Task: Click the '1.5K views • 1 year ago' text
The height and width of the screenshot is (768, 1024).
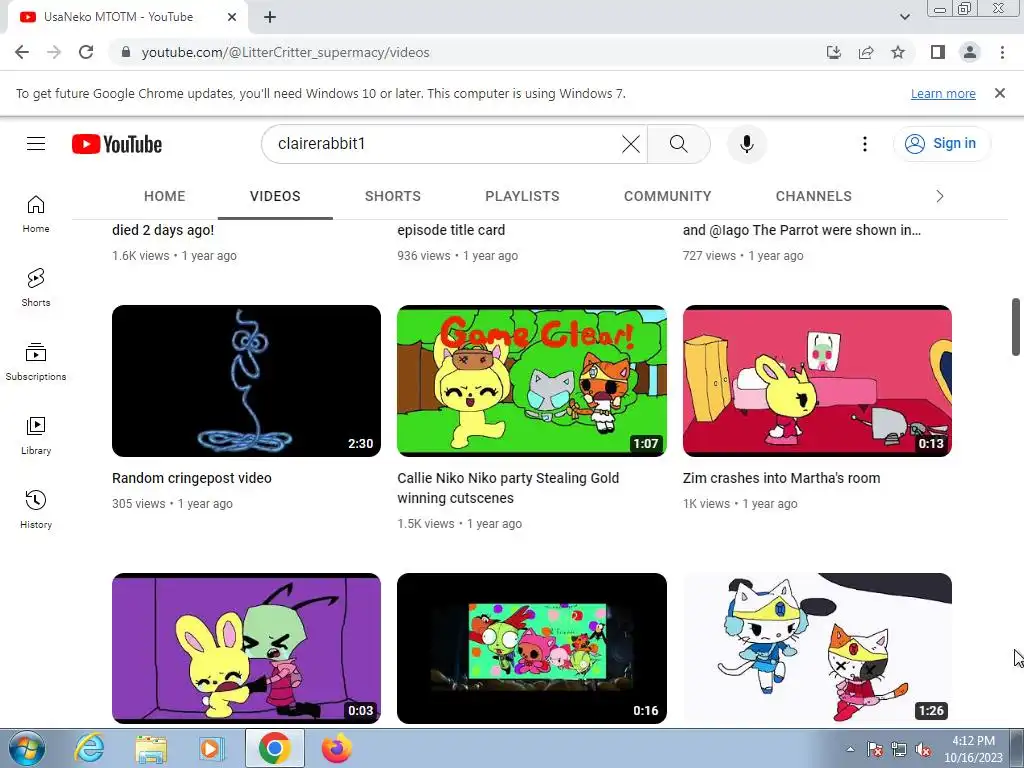Action: pyautogui.click(x=460, y=524)
